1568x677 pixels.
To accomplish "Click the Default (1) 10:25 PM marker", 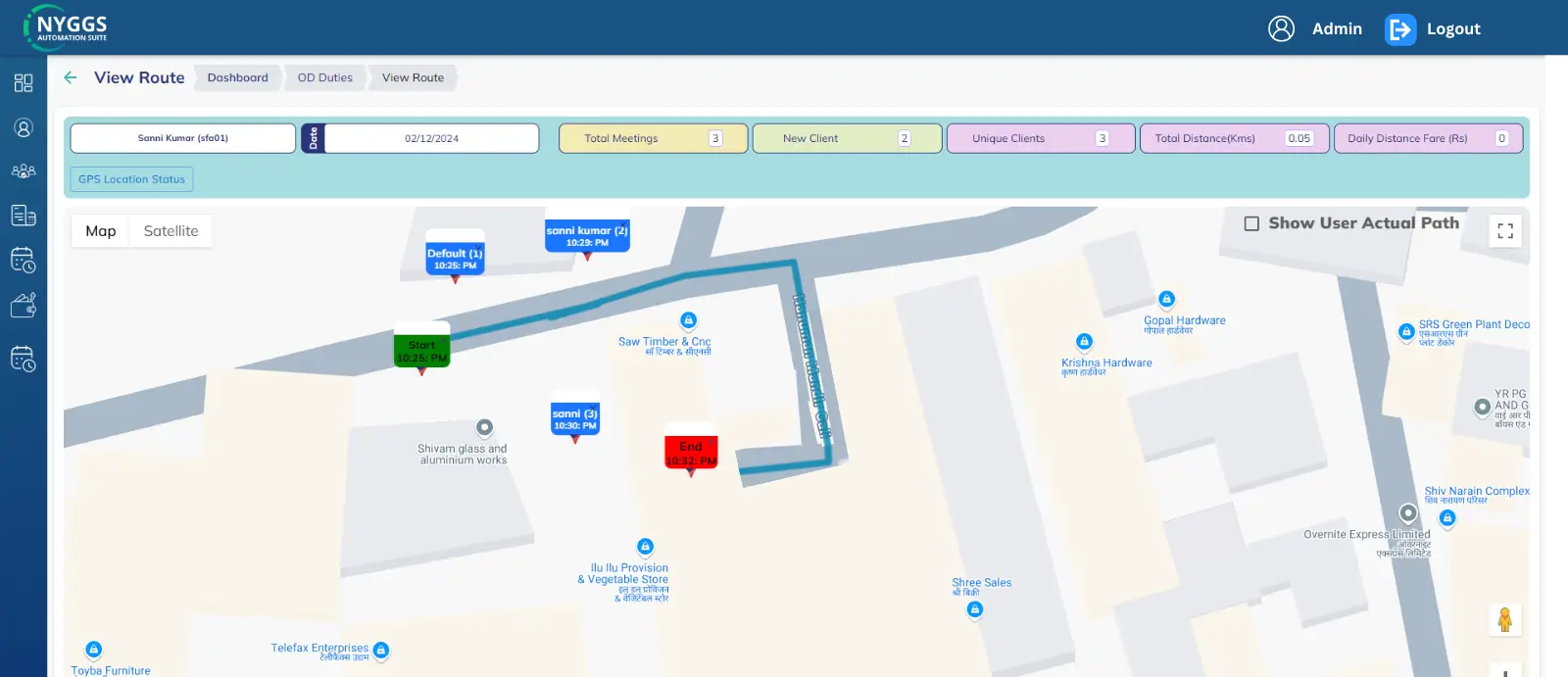I will (x=455, y=259).
